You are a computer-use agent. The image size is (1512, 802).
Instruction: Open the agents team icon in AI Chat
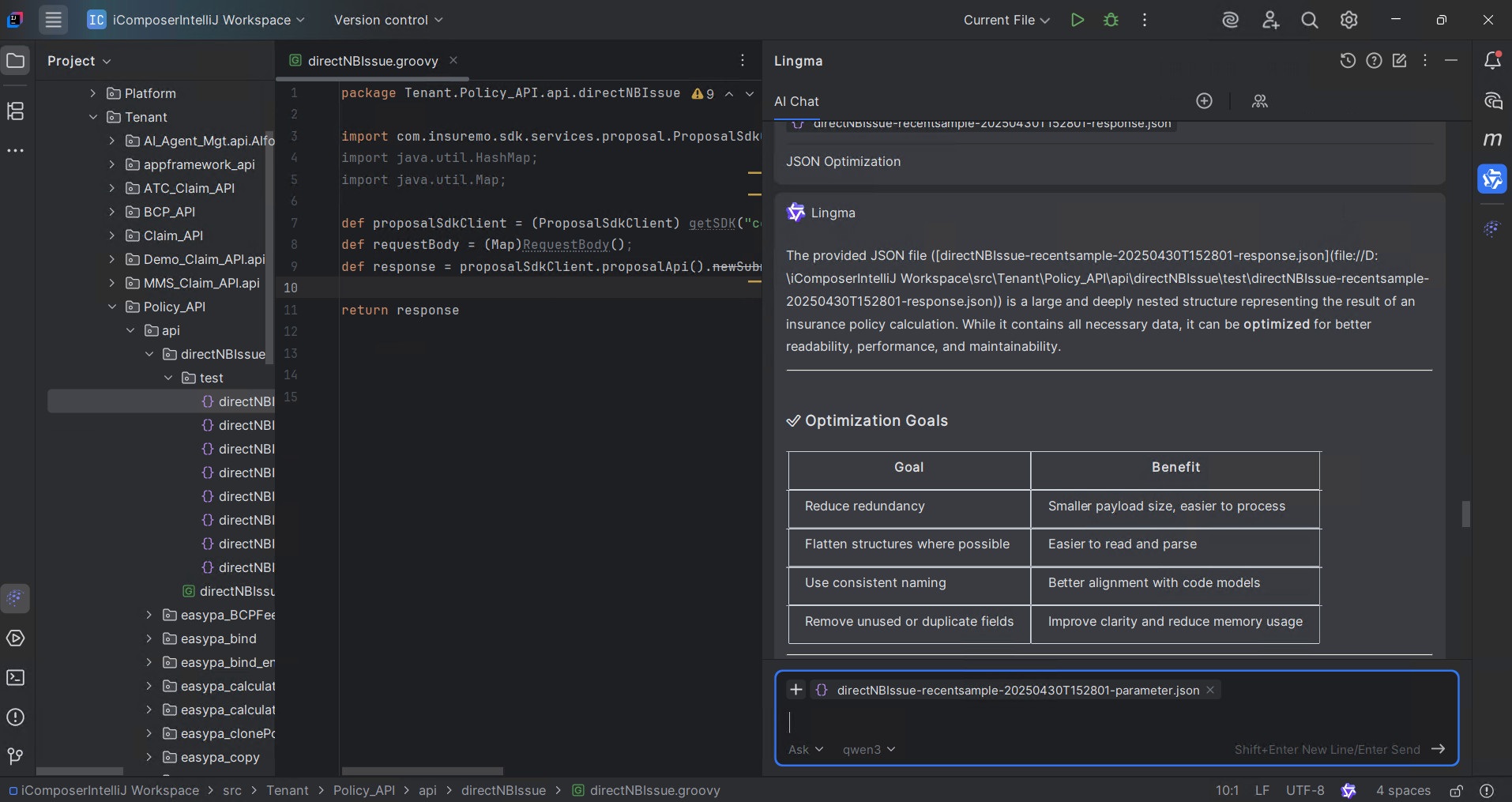1260,101
